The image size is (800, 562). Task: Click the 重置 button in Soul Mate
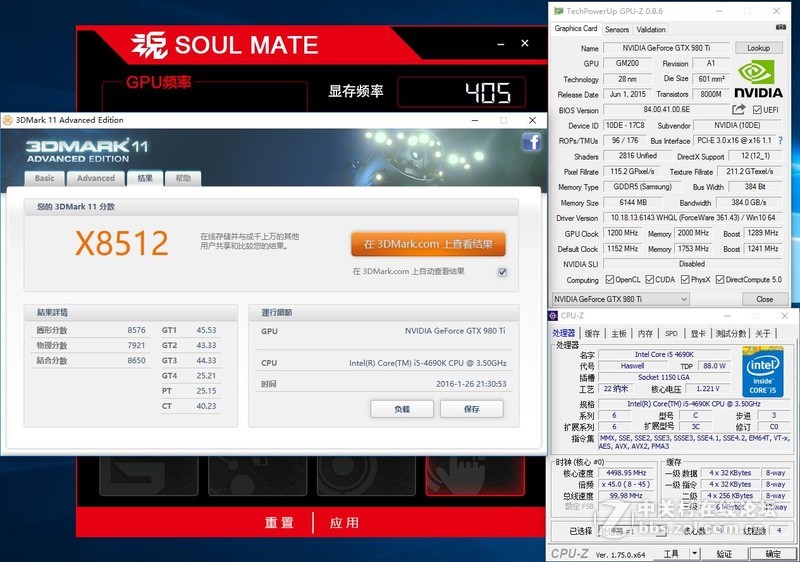[279, 523]
